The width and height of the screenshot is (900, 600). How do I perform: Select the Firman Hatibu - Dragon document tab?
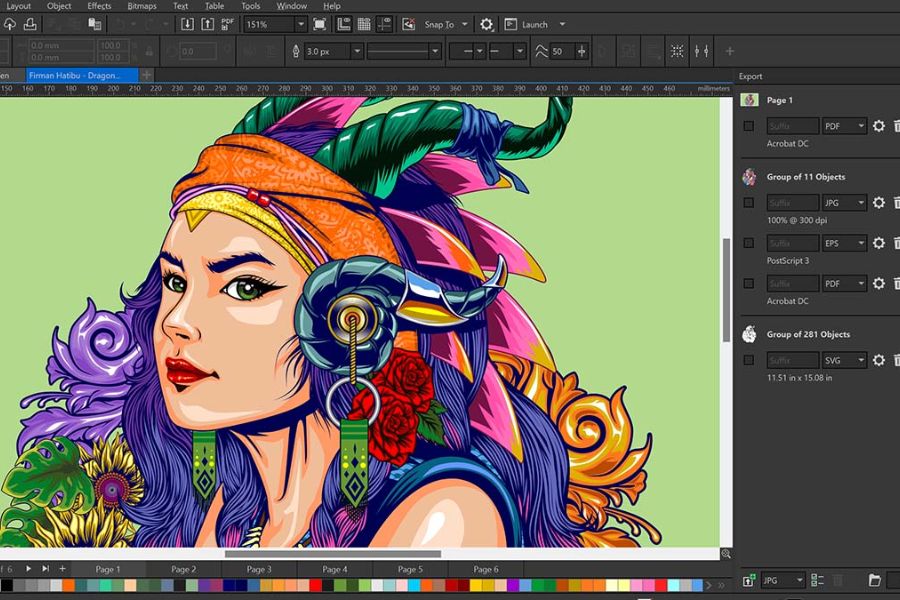point(82,75)
